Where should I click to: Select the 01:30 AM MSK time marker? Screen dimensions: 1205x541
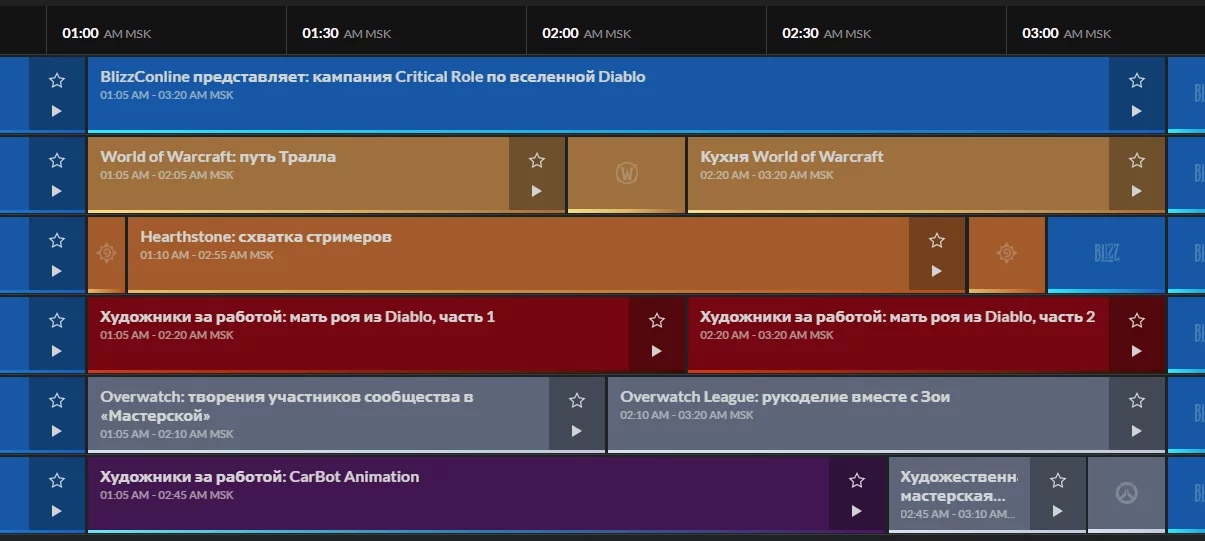pos(347,33)
